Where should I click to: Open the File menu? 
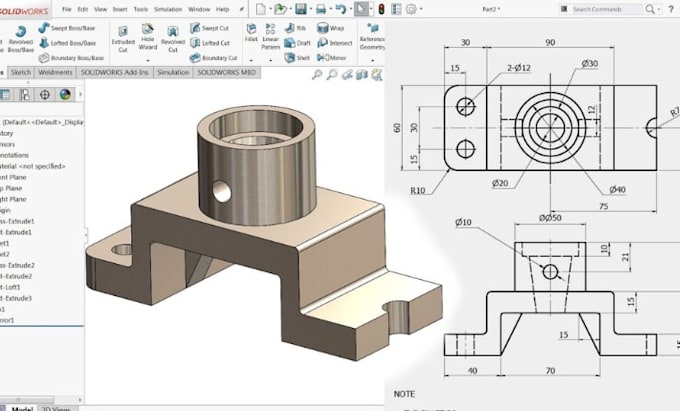point(66,9)
